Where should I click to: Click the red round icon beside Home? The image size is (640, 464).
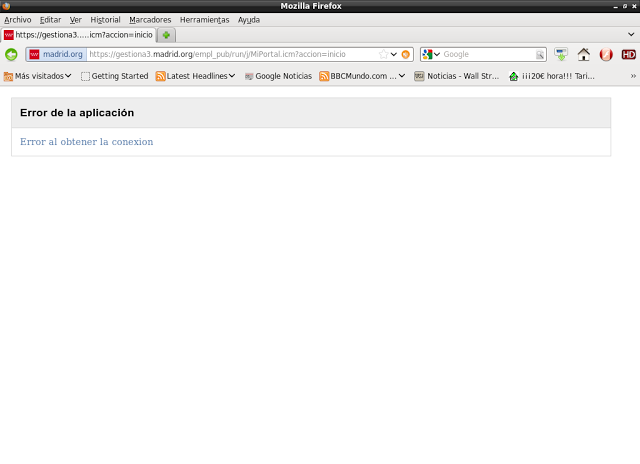(x=606, y=54)
